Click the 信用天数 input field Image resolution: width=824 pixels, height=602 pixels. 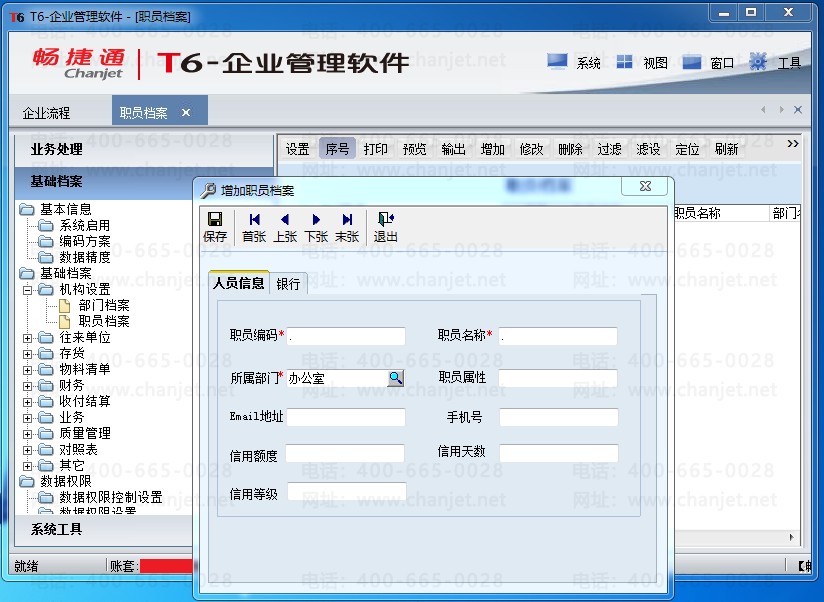pos(559,453)
